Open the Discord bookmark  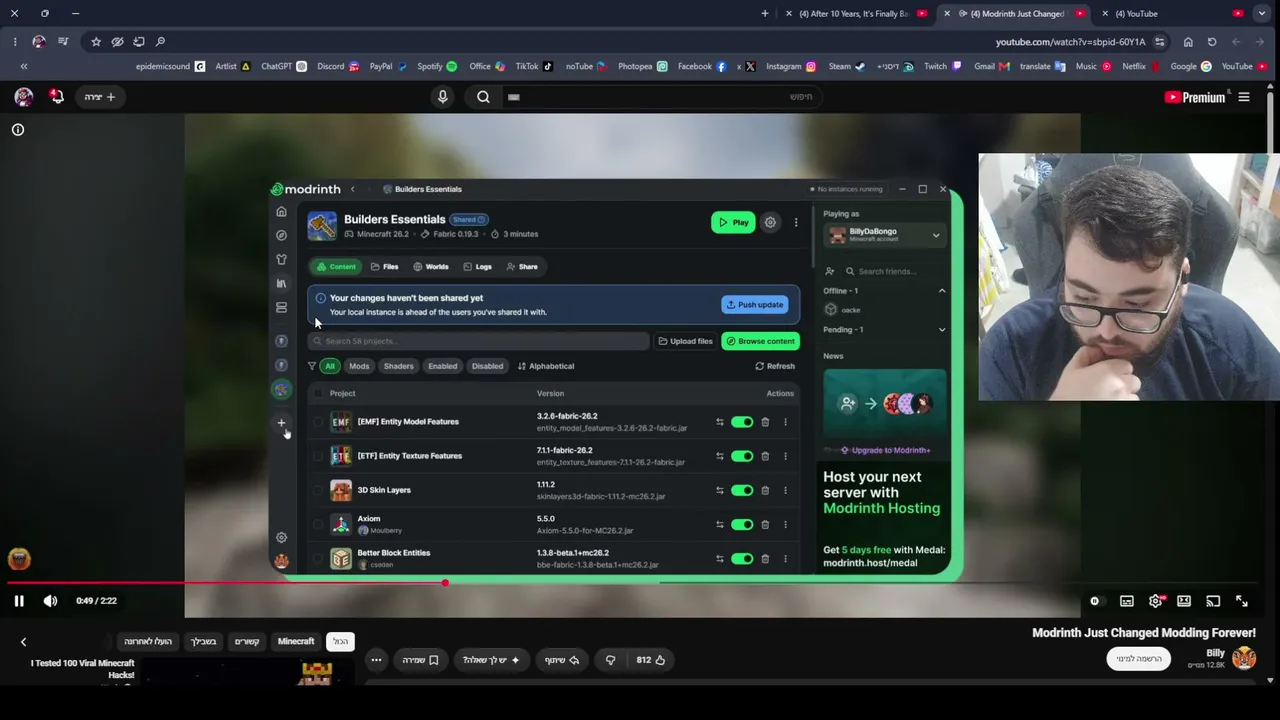338,67
